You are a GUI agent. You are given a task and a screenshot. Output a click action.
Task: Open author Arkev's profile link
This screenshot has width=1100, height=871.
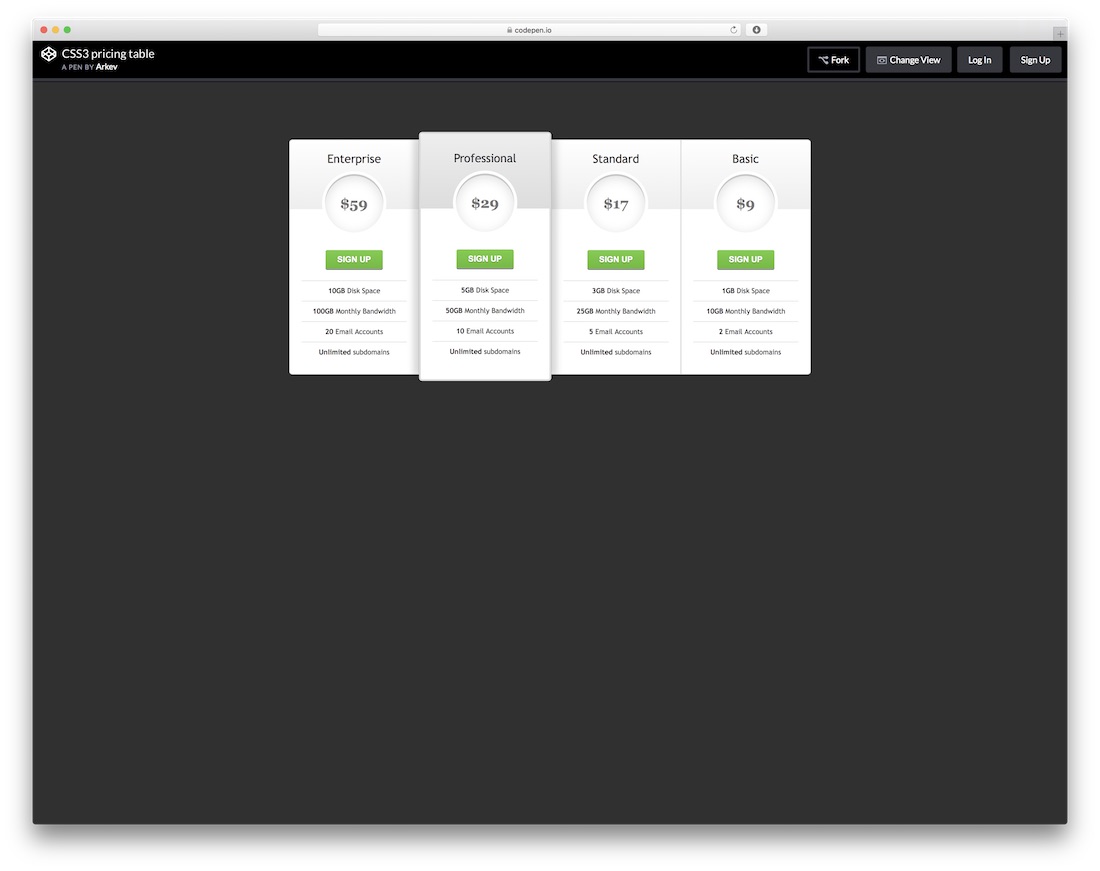pos(107,67)
